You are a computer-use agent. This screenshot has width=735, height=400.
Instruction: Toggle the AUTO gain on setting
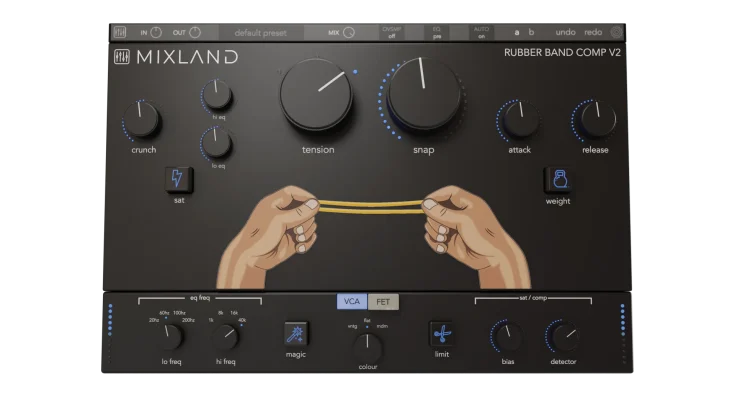(x=481, y=32)
